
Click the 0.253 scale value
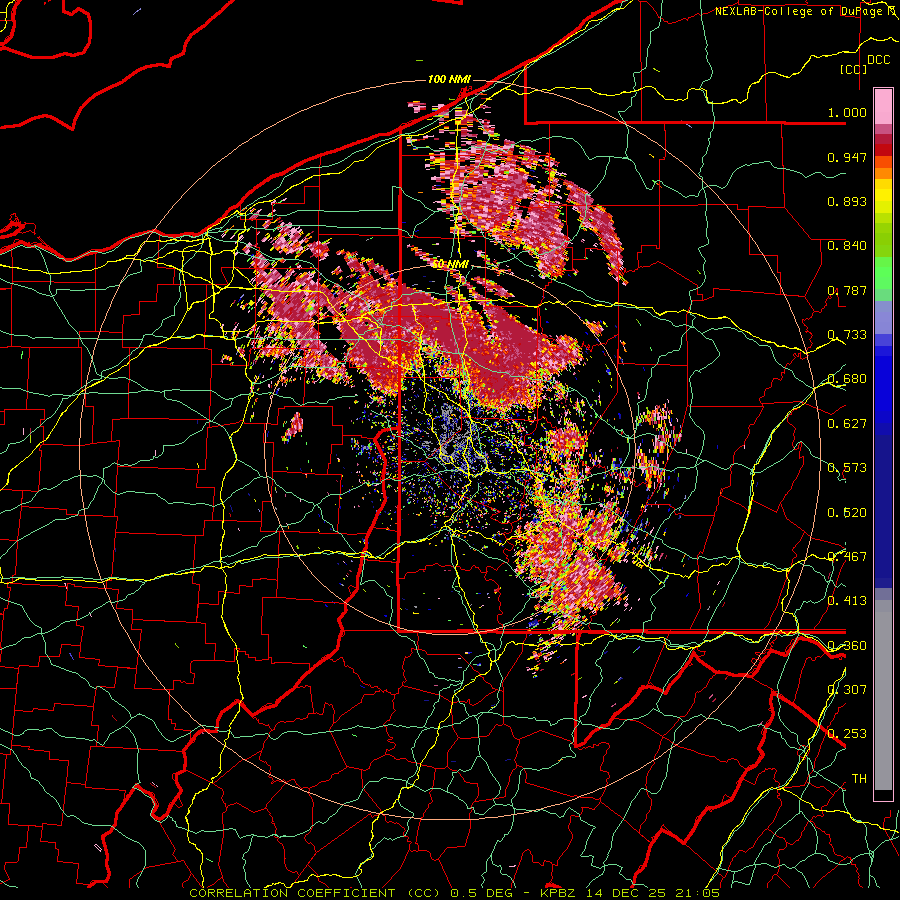point(847,734)
